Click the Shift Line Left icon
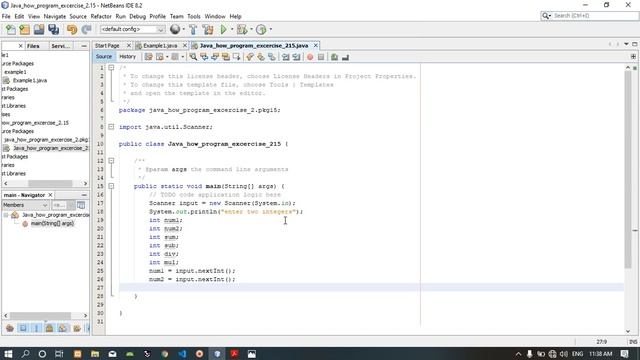 [x=286, y=57]
